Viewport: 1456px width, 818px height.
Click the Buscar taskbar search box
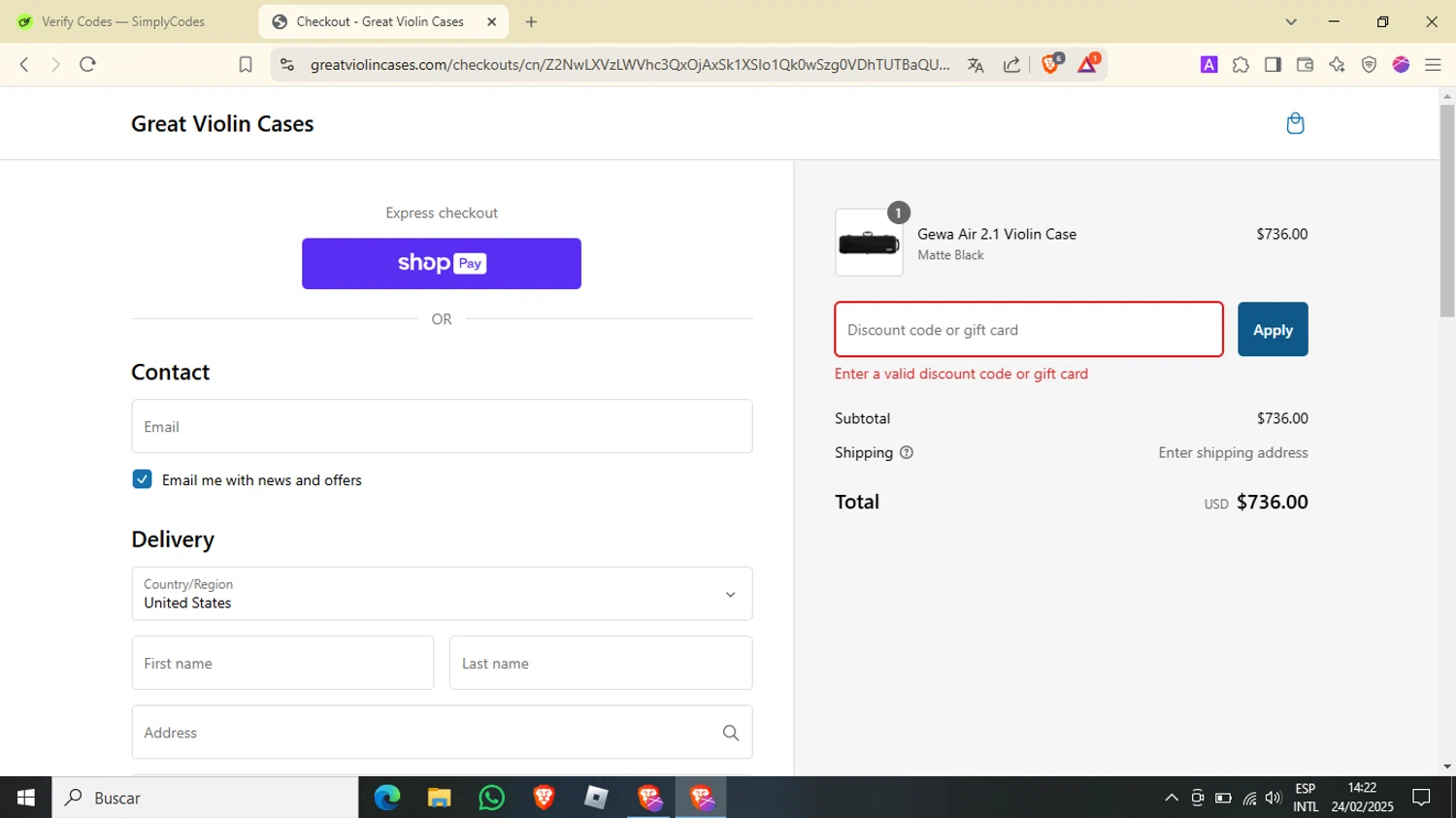tap(205, 798)
